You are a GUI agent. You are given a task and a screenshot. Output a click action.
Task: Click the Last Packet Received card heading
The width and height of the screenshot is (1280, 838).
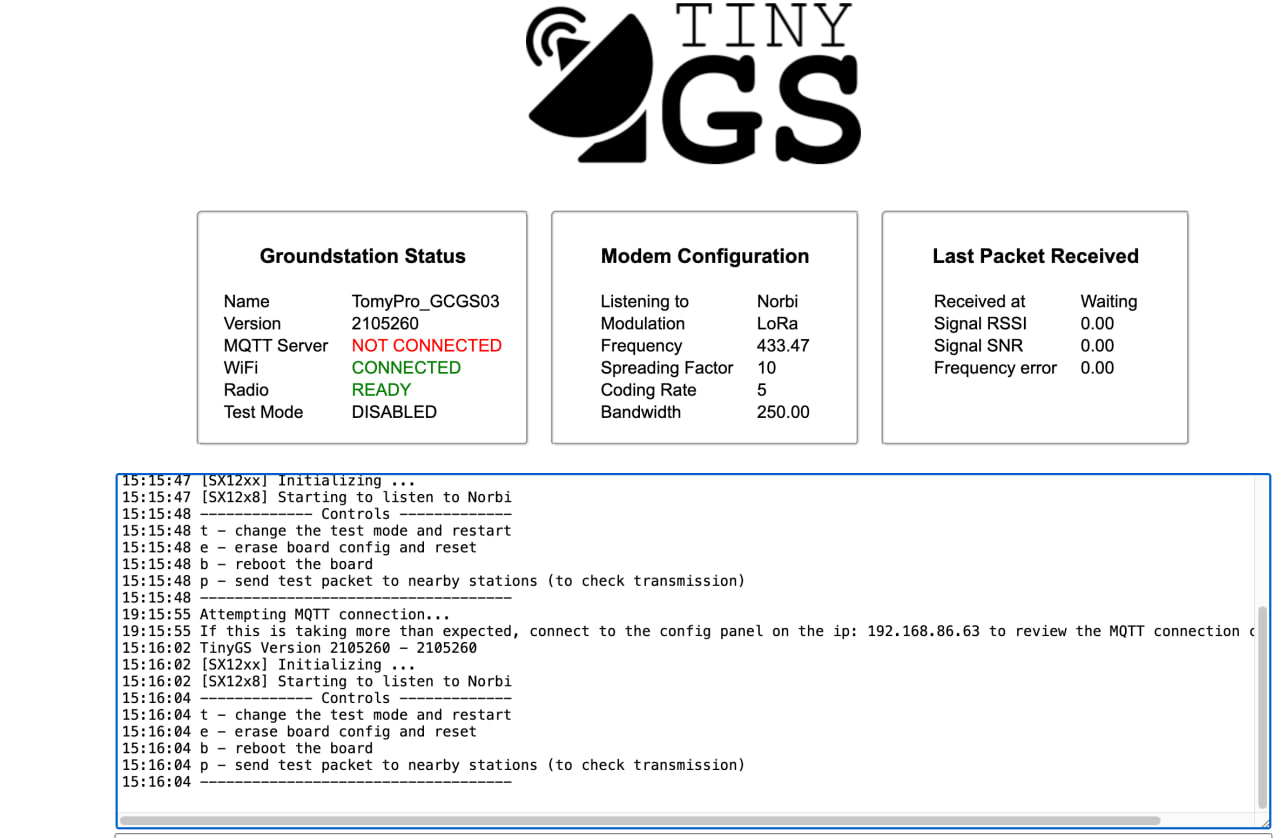point(1035,256)
